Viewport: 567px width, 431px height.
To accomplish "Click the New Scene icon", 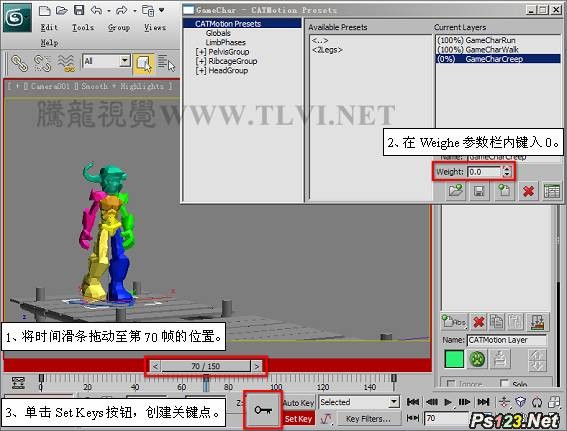I will click(44, 10).
